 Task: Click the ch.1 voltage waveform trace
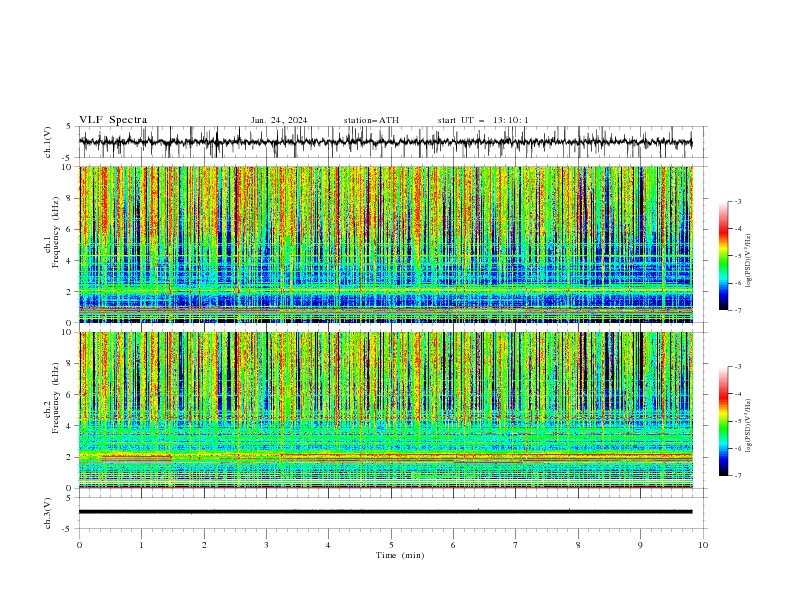(385, 142)
